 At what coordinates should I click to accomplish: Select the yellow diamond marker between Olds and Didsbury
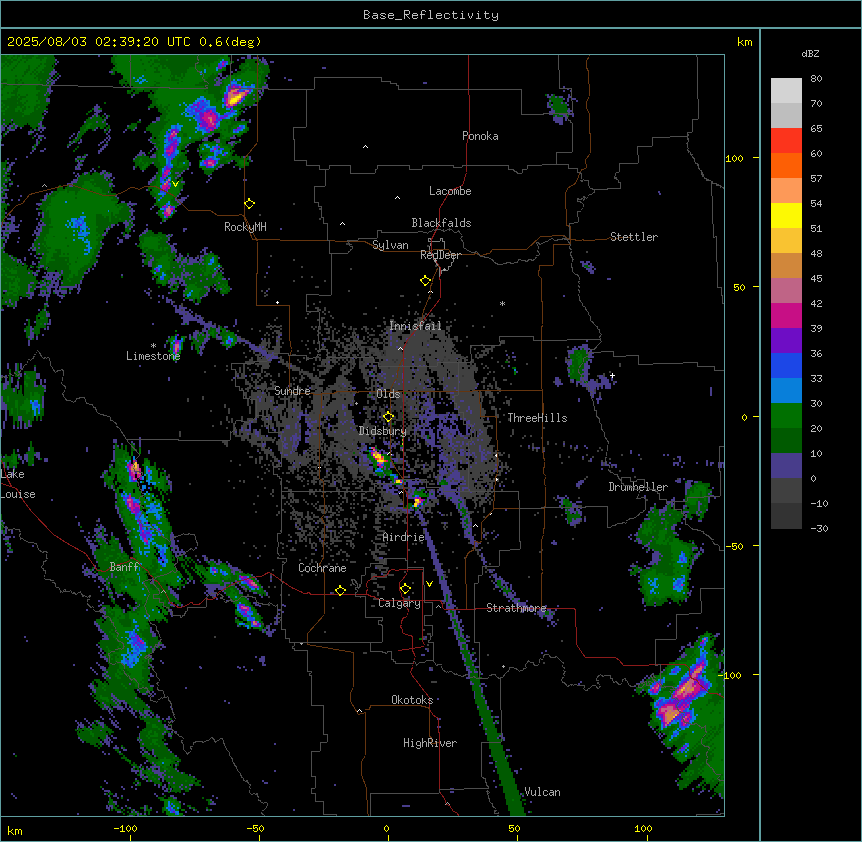click(389, 417)
